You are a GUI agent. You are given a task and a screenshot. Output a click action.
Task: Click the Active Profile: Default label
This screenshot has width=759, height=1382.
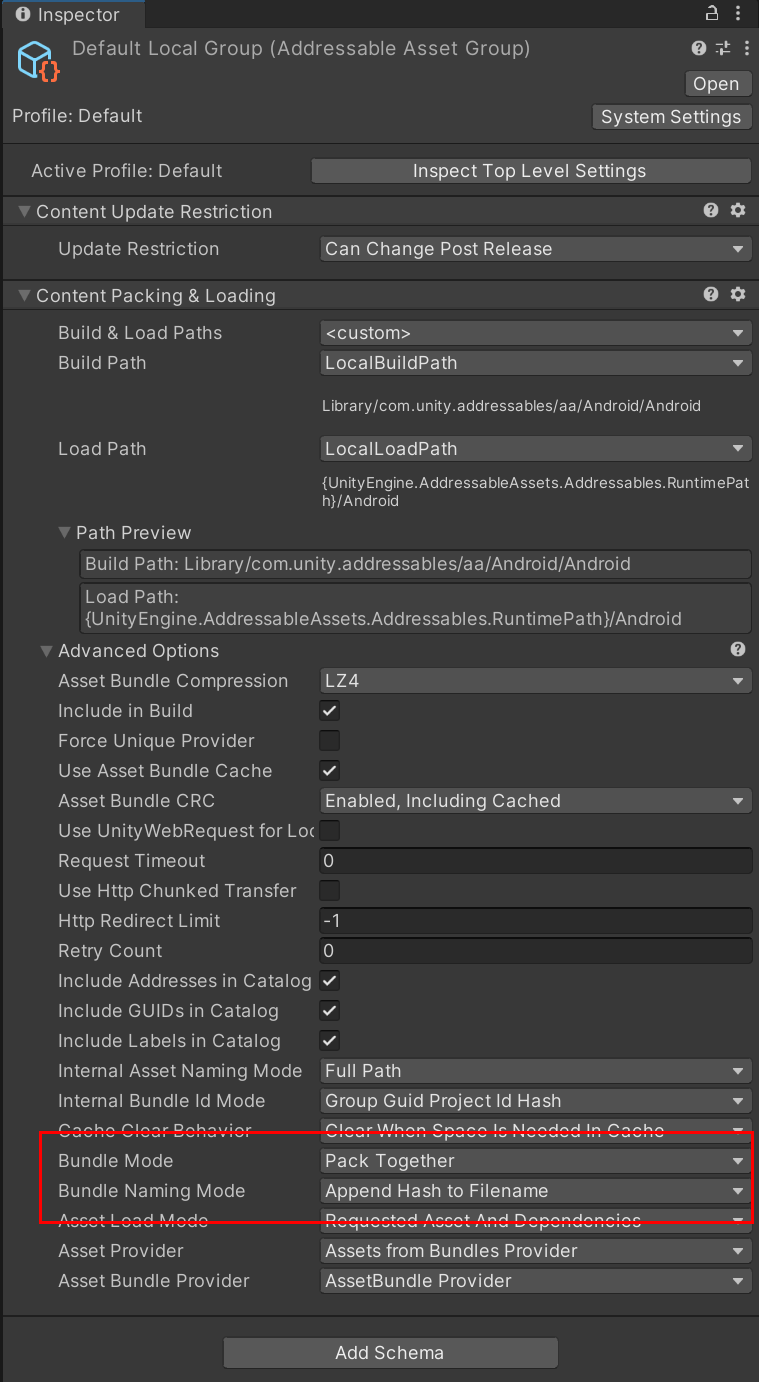pos(127,171)
